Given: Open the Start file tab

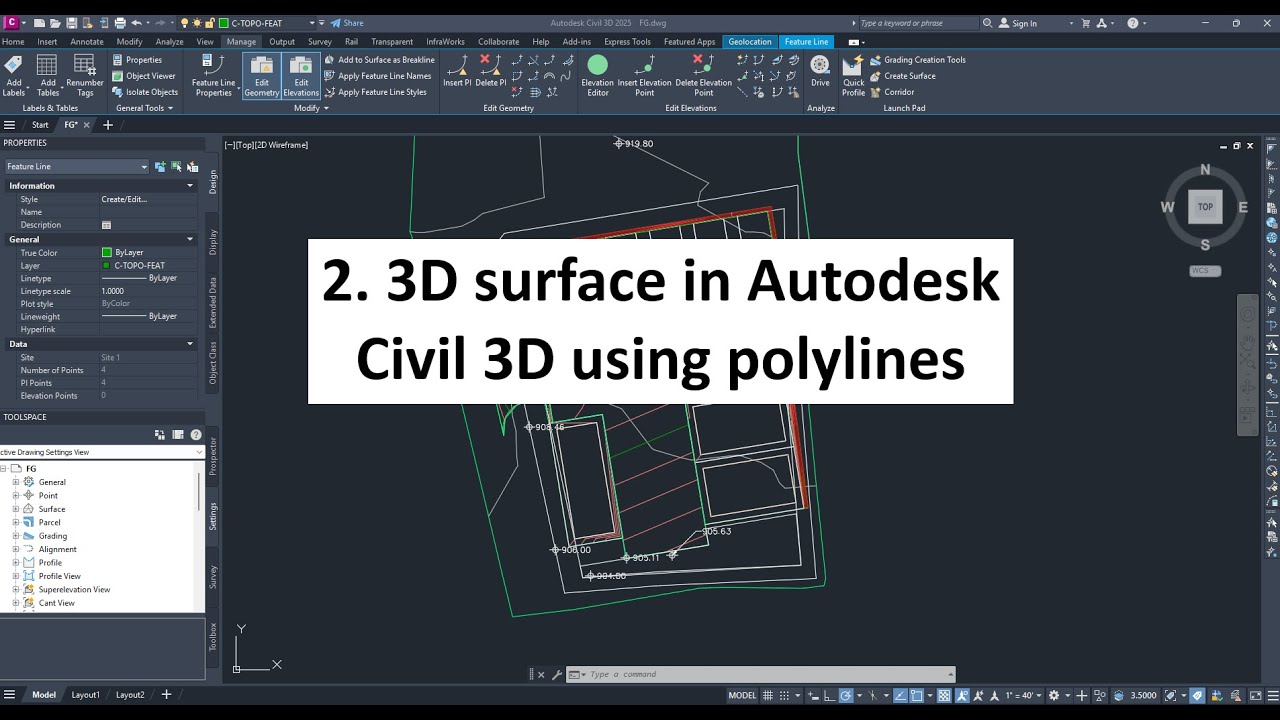Looking at the screenshot, I should coord(40,125).
